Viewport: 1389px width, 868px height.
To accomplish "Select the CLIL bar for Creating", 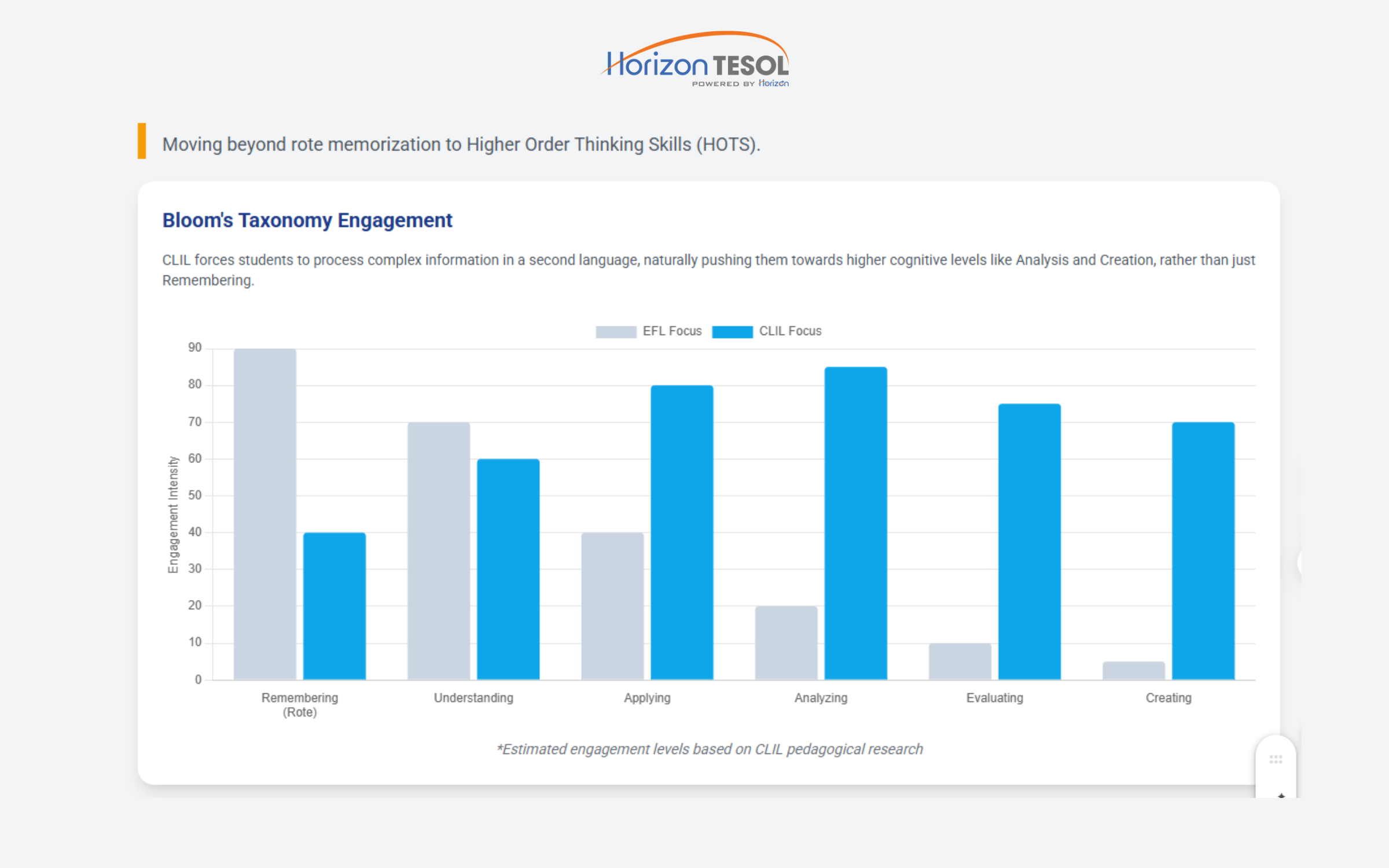I will point(1203,550).
